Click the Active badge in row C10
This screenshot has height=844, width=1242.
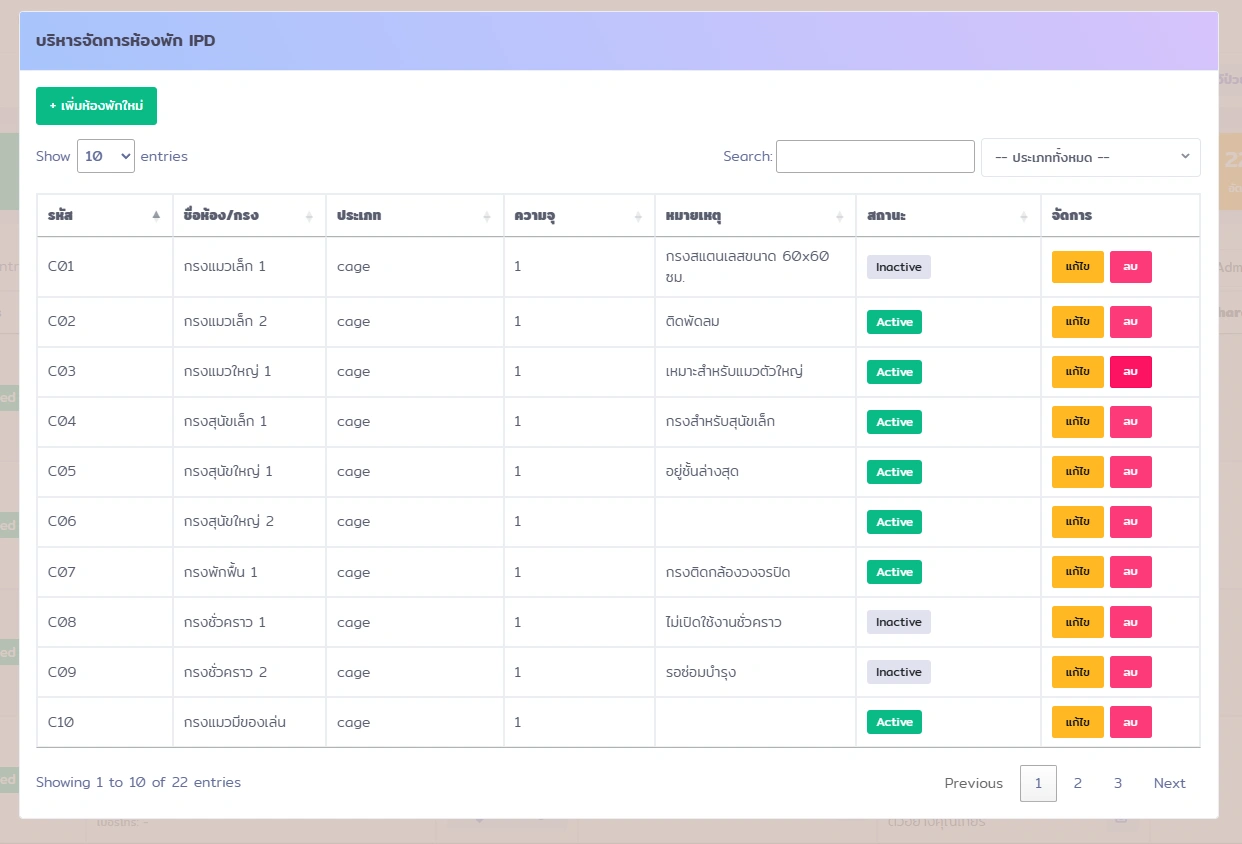point(894,722)
